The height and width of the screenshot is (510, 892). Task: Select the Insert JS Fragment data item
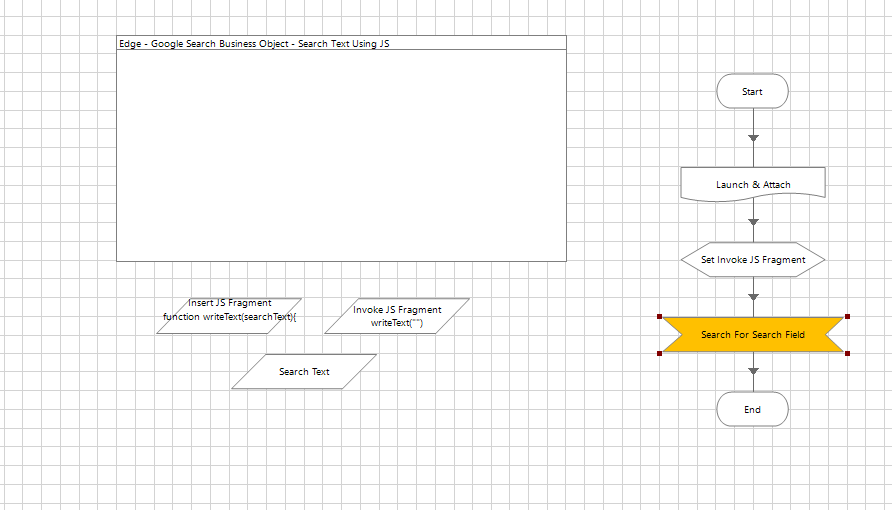click(x=229, y=316)
